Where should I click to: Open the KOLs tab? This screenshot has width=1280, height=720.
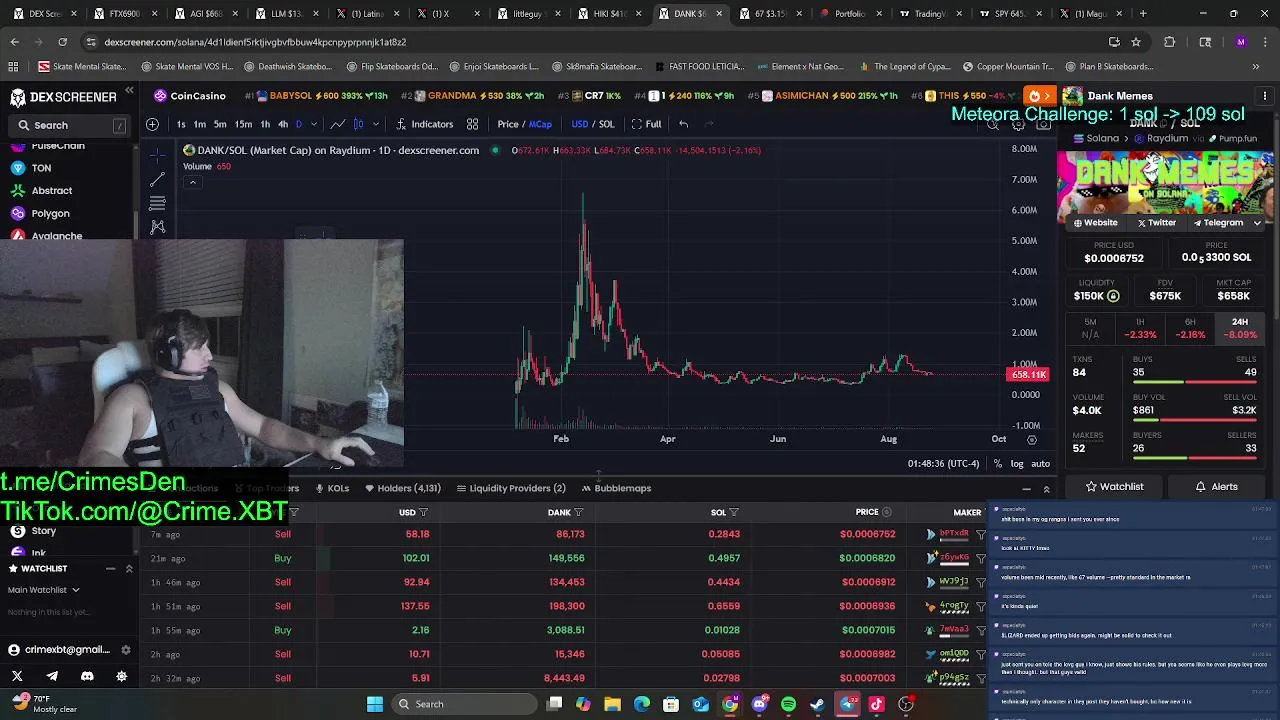tap(332, 489)
